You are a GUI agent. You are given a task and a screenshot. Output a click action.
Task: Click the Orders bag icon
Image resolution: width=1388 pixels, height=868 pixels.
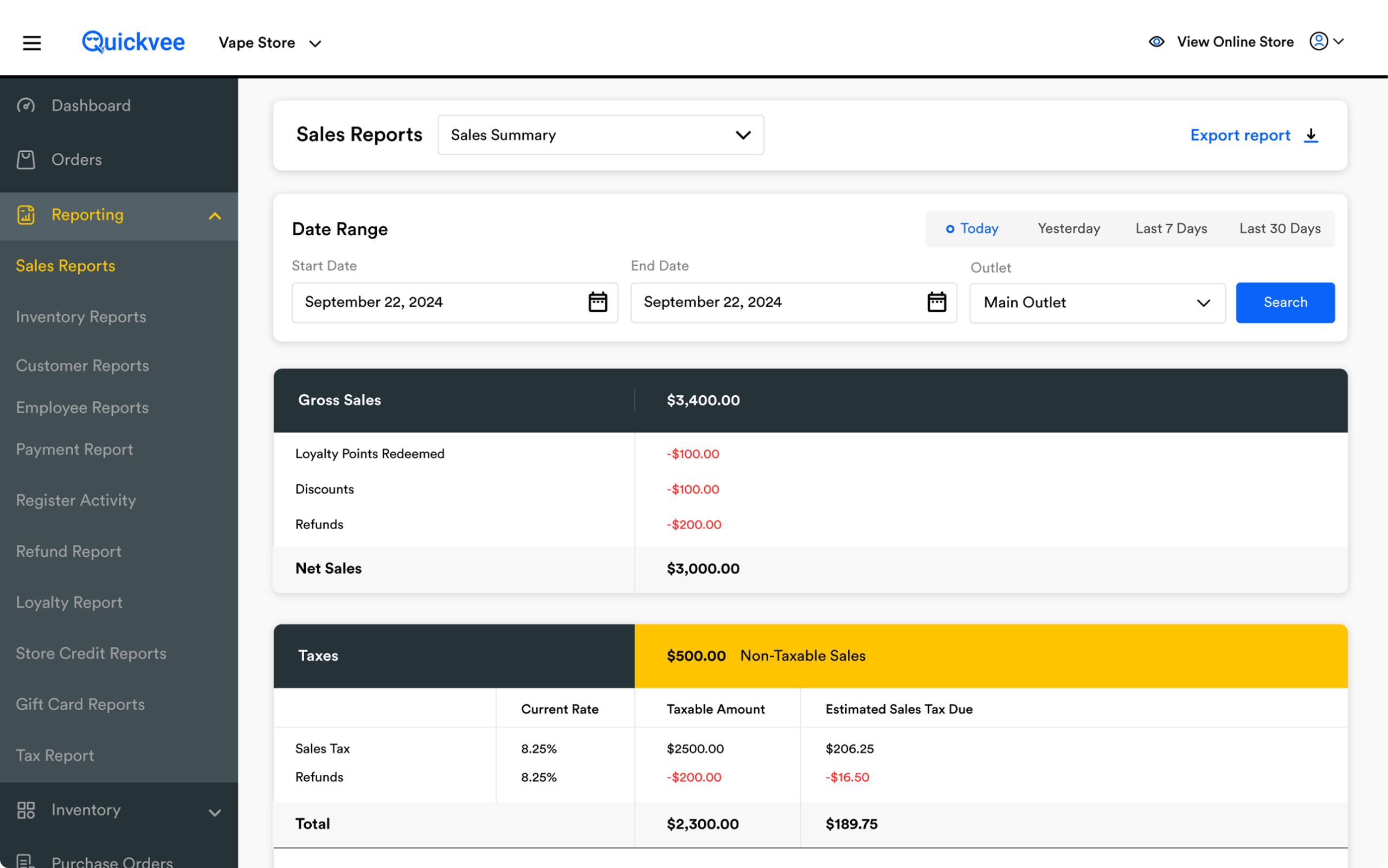[x=26, y=159]
